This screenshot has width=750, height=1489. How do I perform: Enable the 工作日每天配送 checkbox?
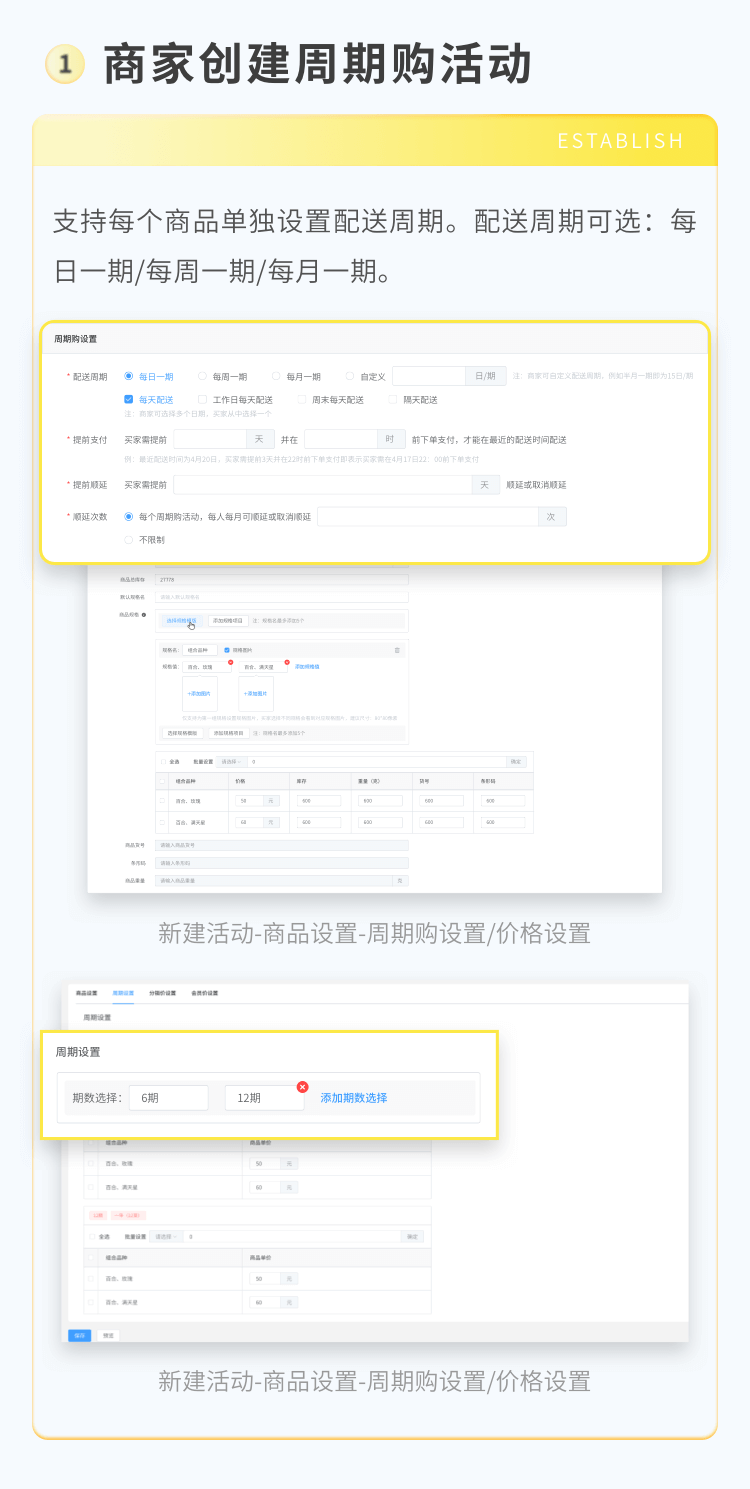click(x=202, y=400)
